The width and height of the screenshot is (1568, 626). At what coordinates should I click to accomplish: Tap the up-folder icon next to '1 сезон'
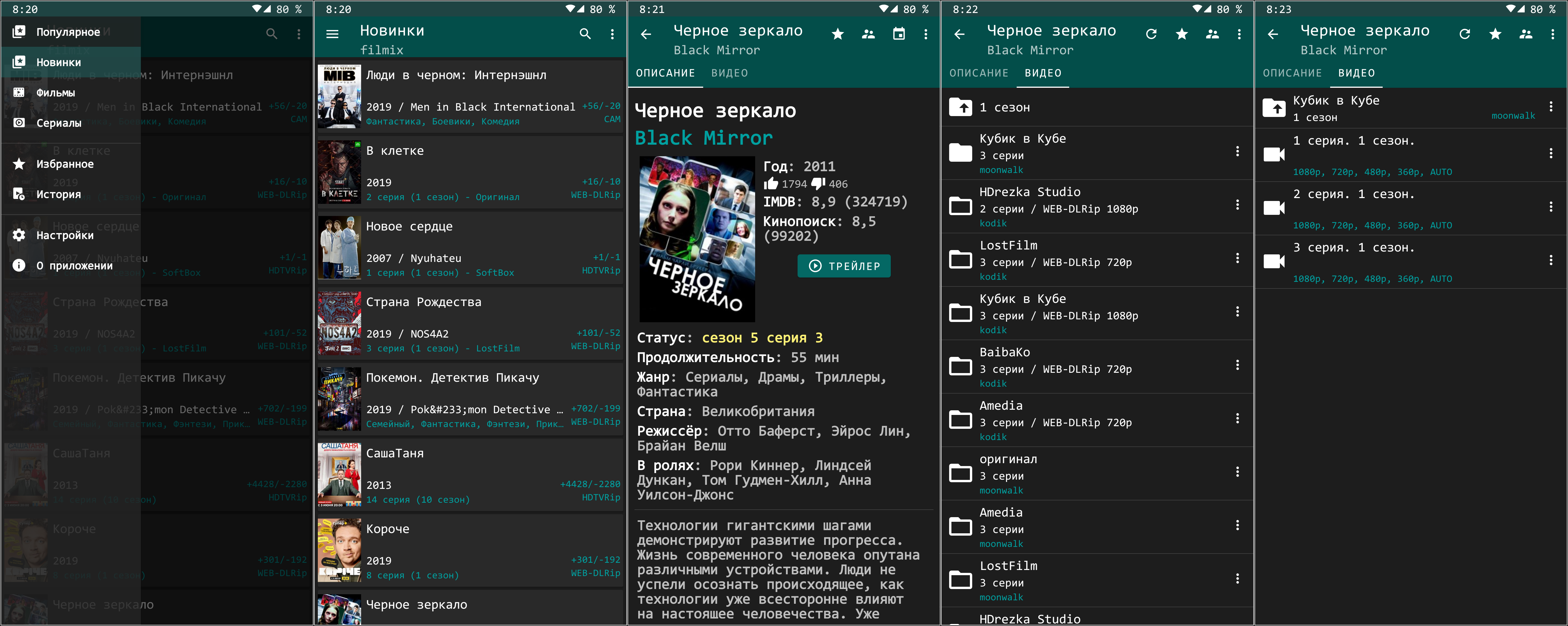pyautogui.click(x=961, y=107)
